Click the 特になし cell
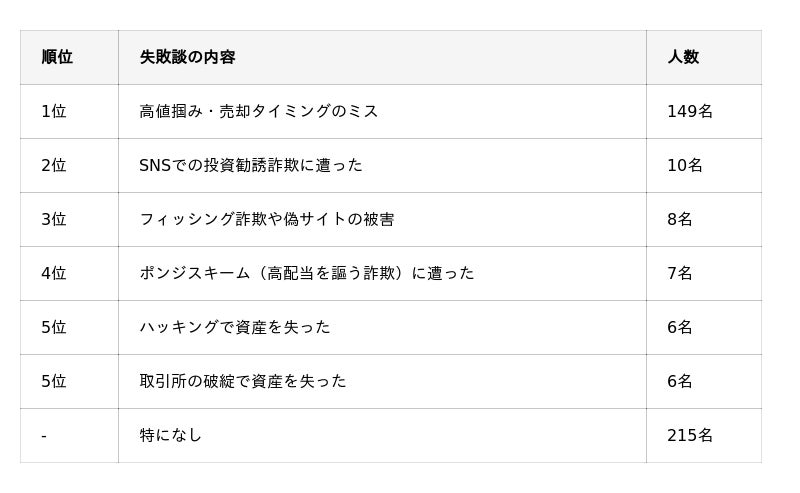The image size is (800, 493). point(171,435)
